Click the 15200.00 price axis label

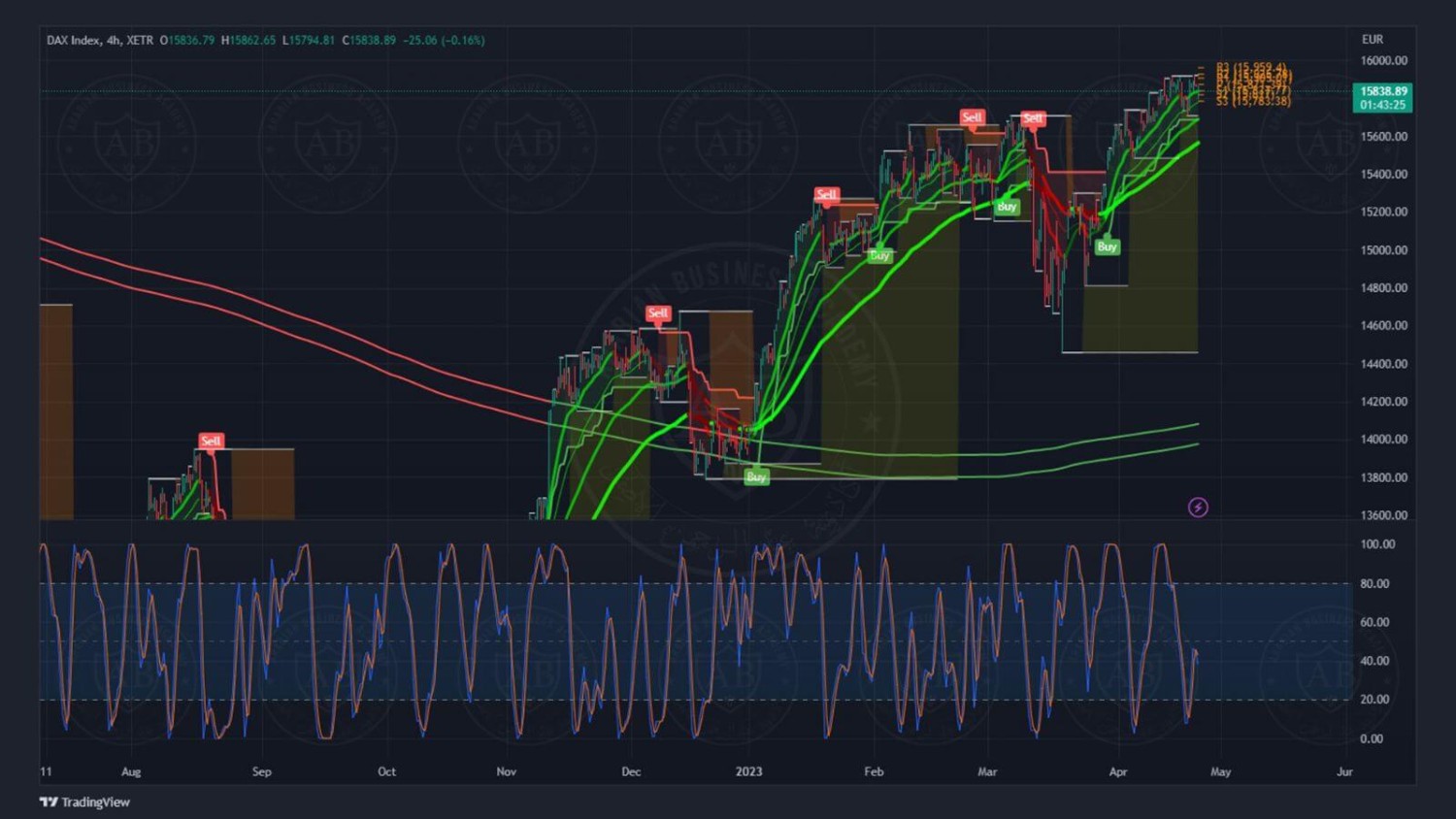click(x=1384, y=212)
